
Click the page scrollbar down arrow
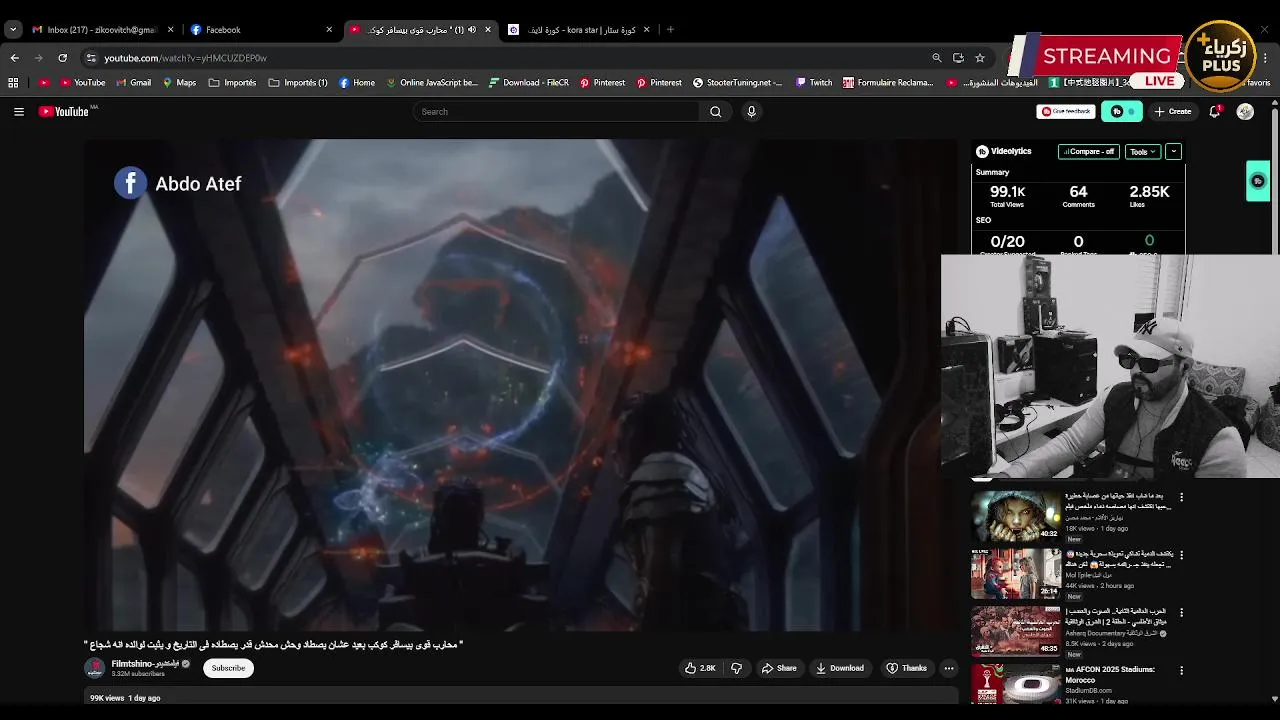pyautogui.click(x=1274, y=699)
